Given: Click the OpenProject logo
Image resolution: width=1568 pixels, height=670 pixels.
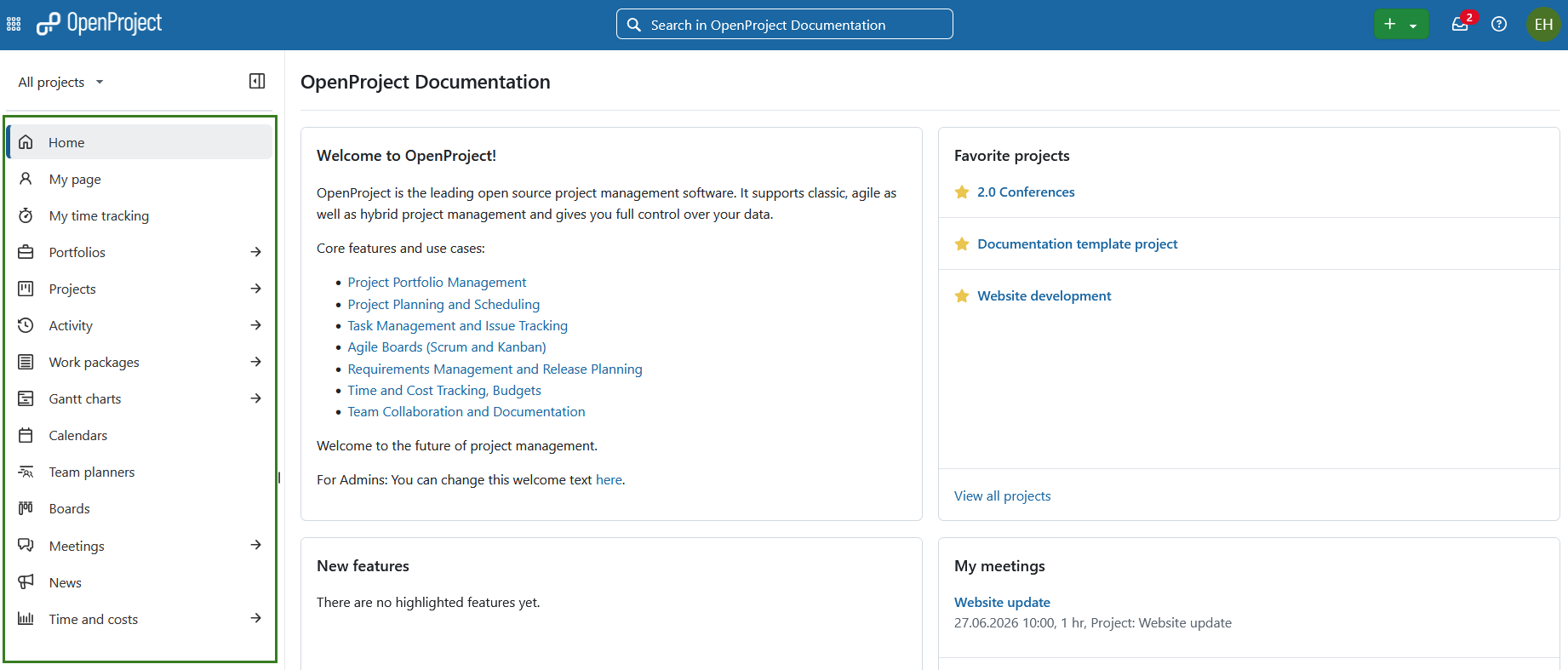Looking at the screenshot, I should (x=100, y=24).
